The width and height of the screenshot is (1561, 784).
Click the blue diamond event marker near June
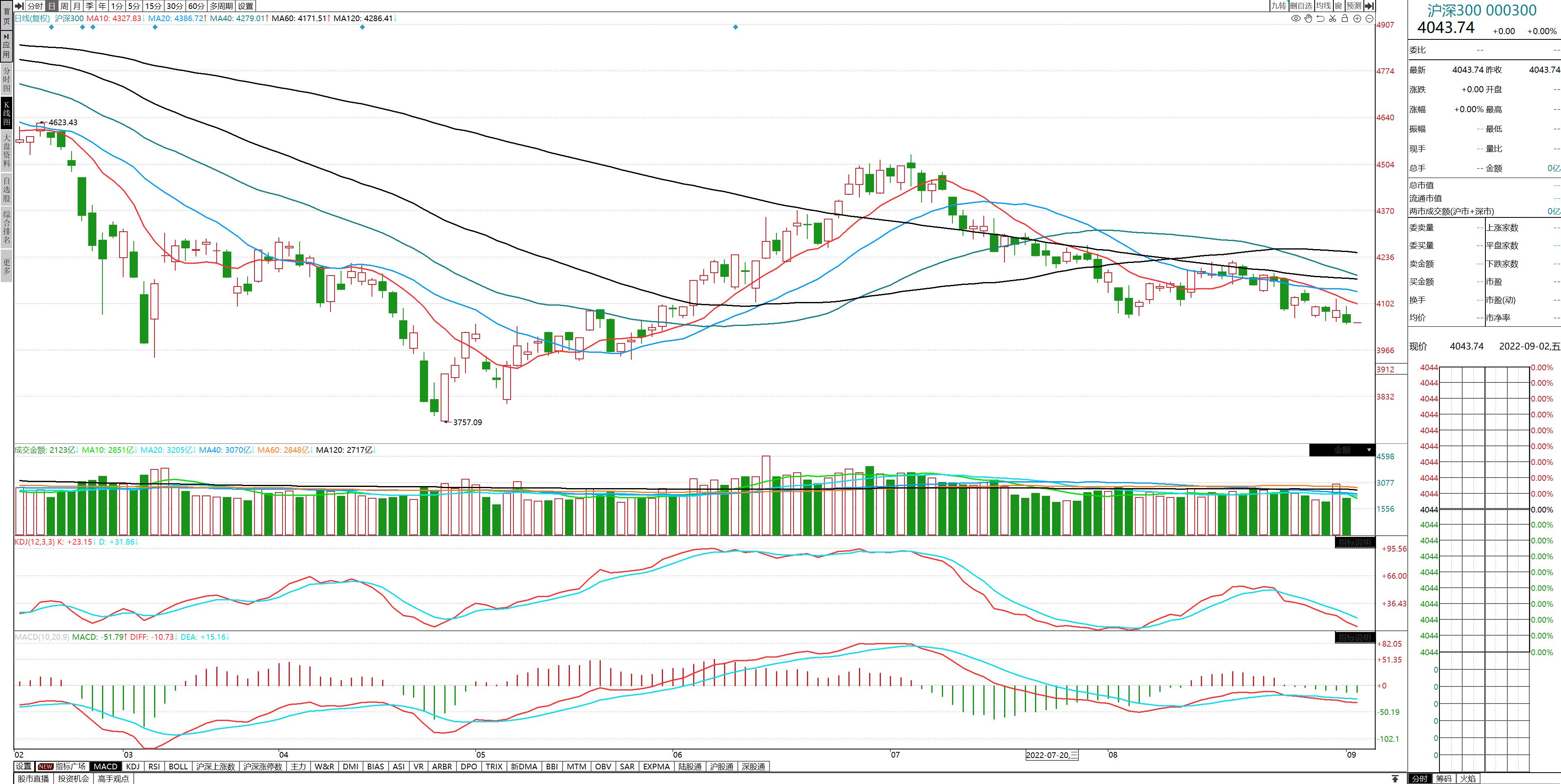coord(736,27)
